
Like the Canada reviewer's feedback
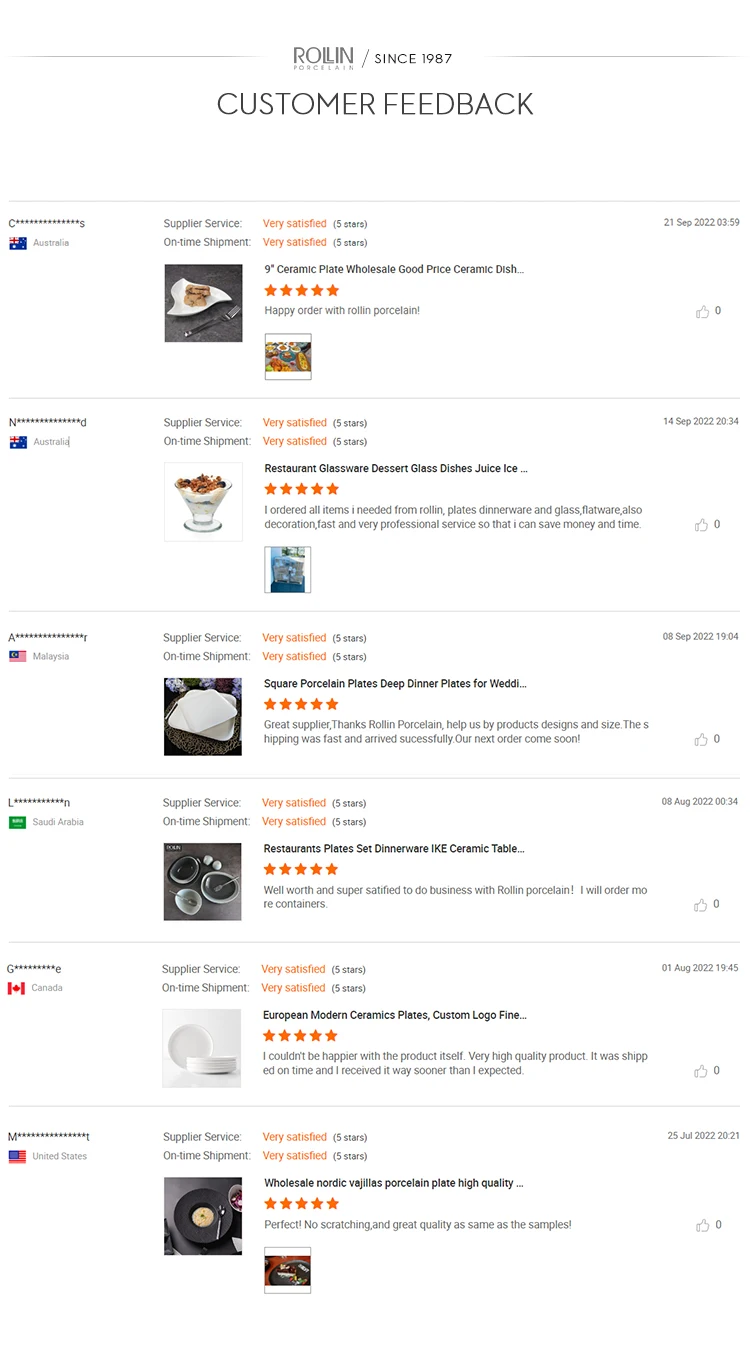(x=701, y=1071)
